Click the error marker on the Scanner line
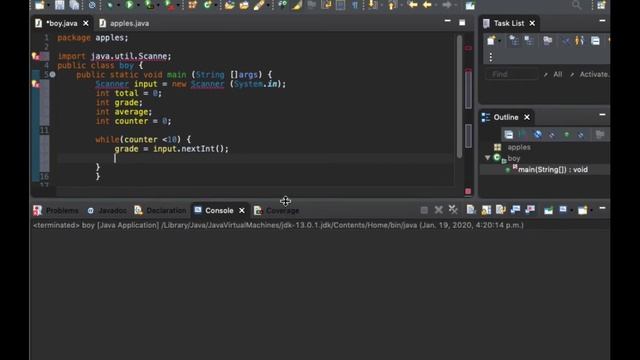The height and width of the screenshot is (360, 640). pyautogui.click(x=36, y=84)
